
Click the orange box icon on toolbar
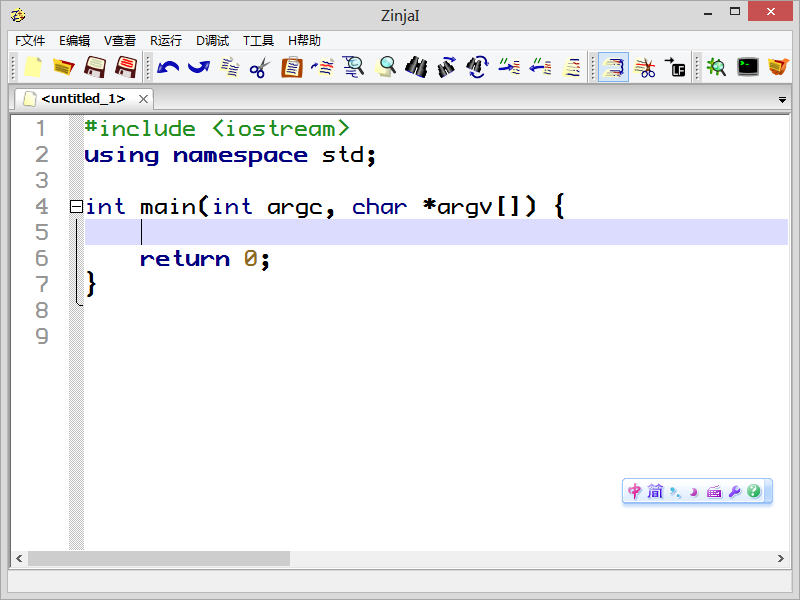click(x=779, y=67)
